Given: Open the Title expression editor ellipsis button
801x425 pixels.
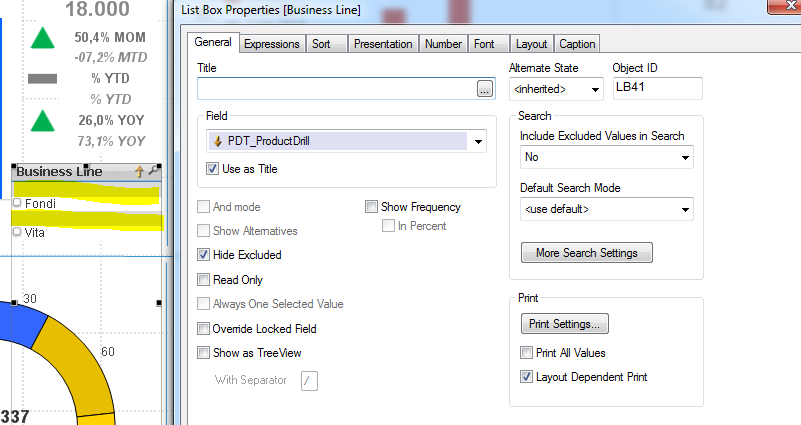Looking at the screenshot, I should coord(485,90).
